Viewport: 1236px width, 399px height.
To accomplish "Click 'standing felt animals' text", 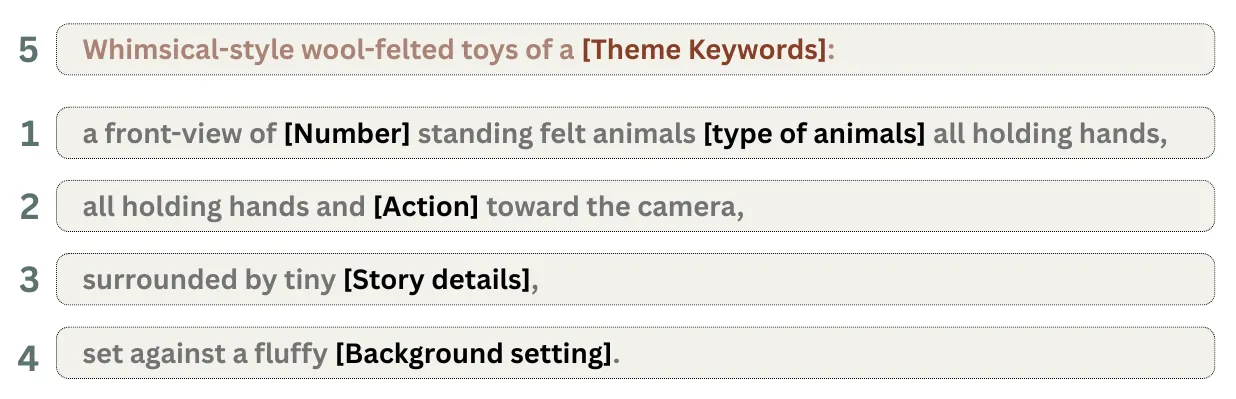I will point(557,133).
